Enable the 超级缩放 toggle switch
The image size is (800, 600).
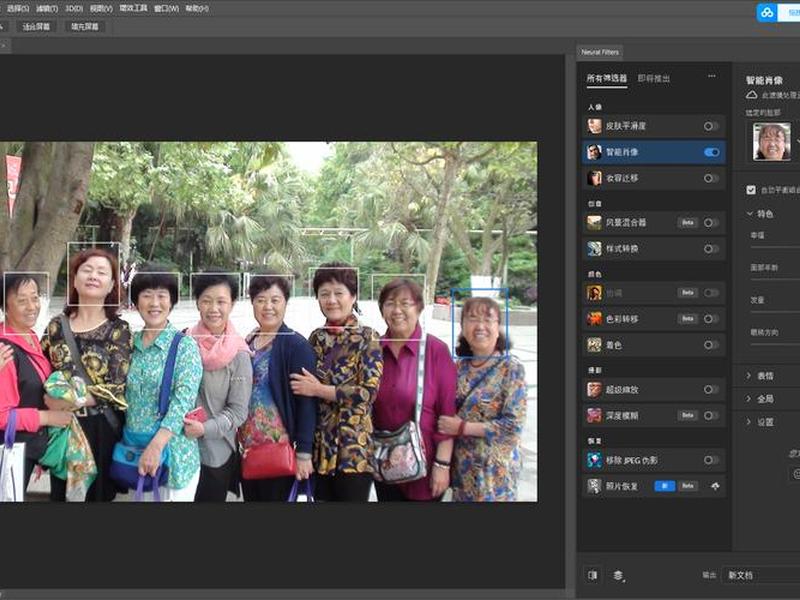point(711,389)
